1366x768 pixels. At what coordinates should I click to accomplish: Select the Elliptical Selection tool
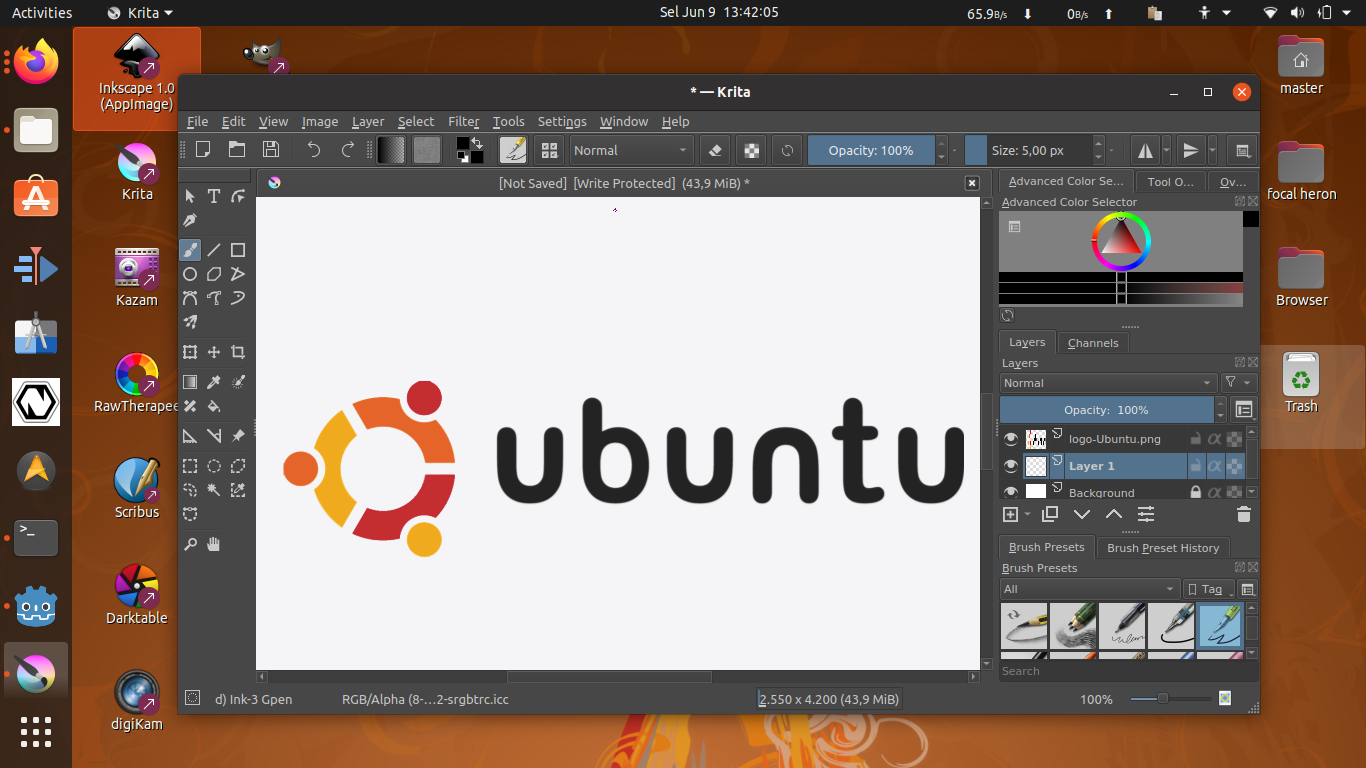point(214,466)
